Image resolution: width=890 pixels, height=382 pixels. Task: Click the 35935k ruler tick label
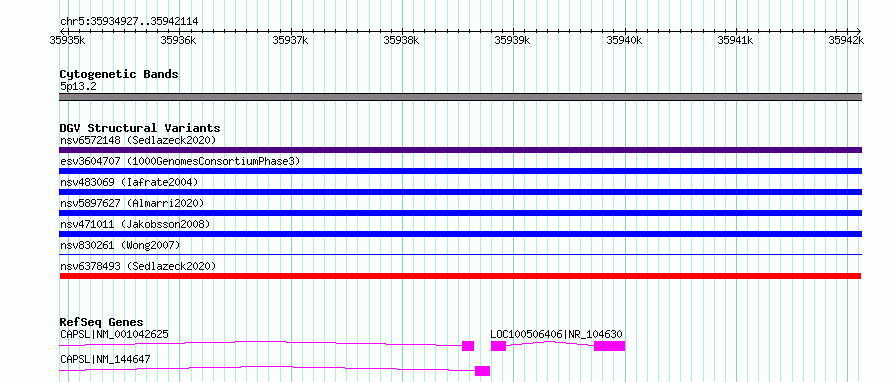pos(68,40)
